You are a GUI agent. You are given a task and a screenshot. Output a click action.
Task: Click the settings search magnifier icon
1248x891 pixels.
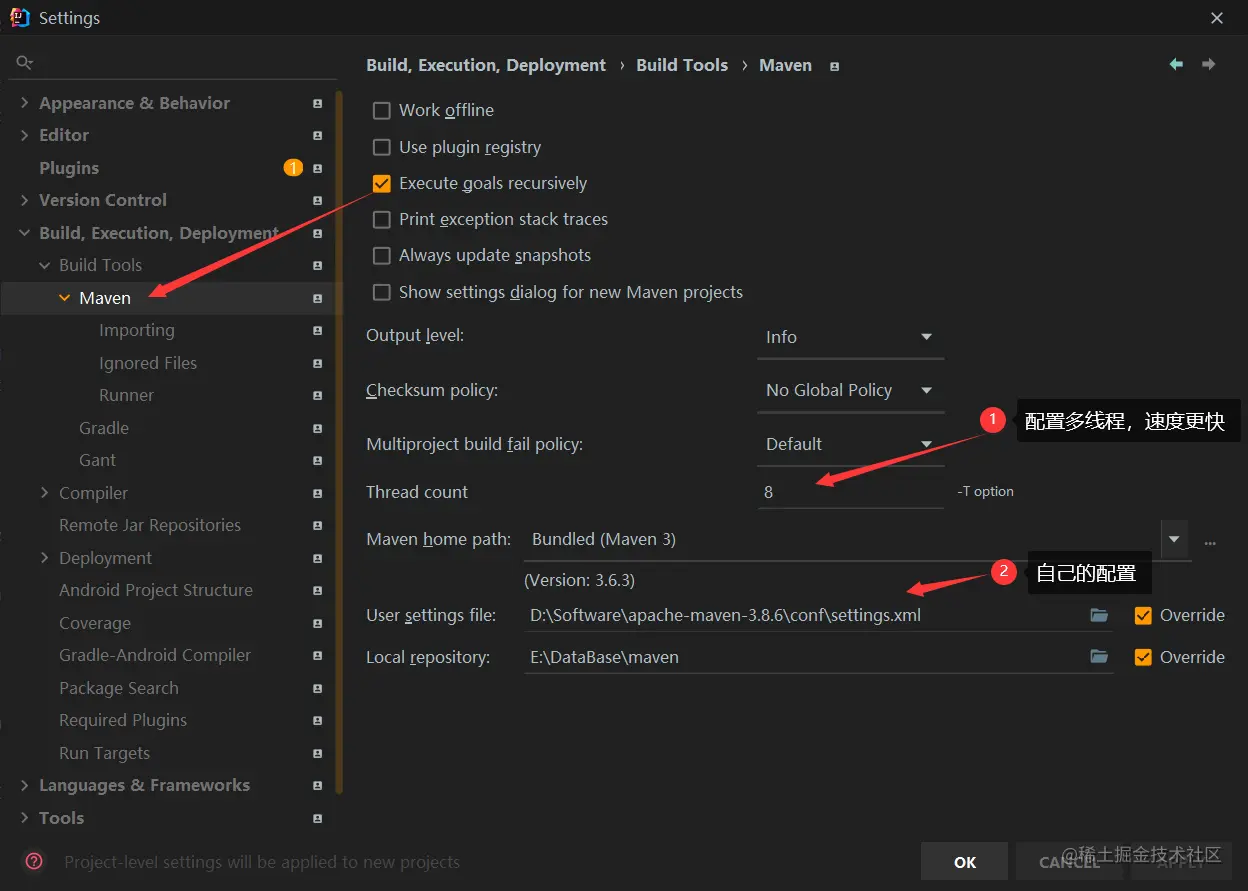coord(24,63)
